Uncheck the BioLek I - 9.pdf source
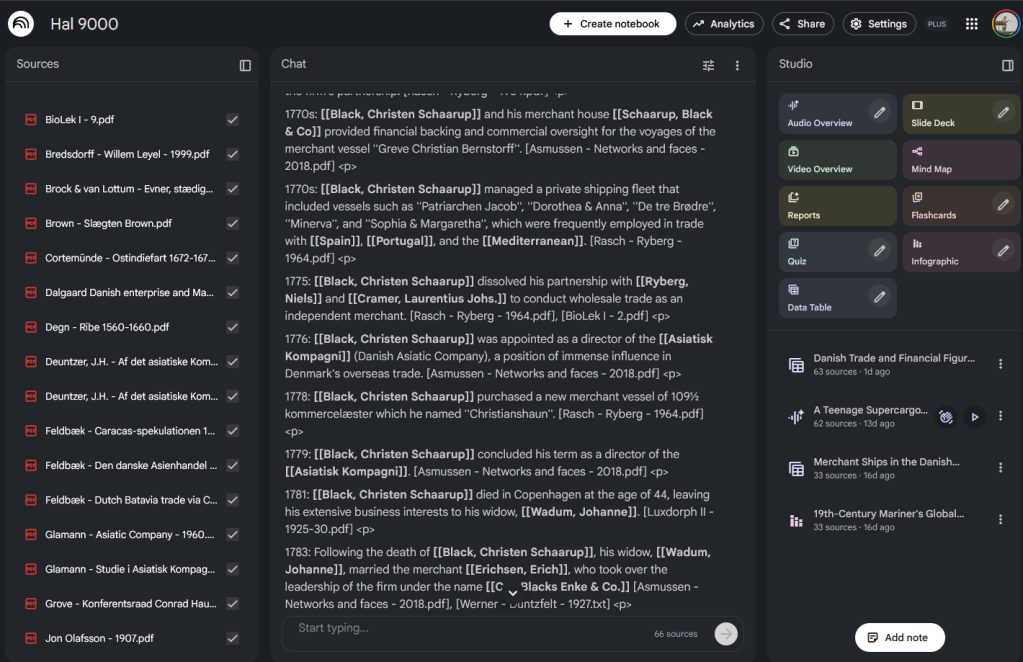The image size is (1023, 662). pos(232,120)
